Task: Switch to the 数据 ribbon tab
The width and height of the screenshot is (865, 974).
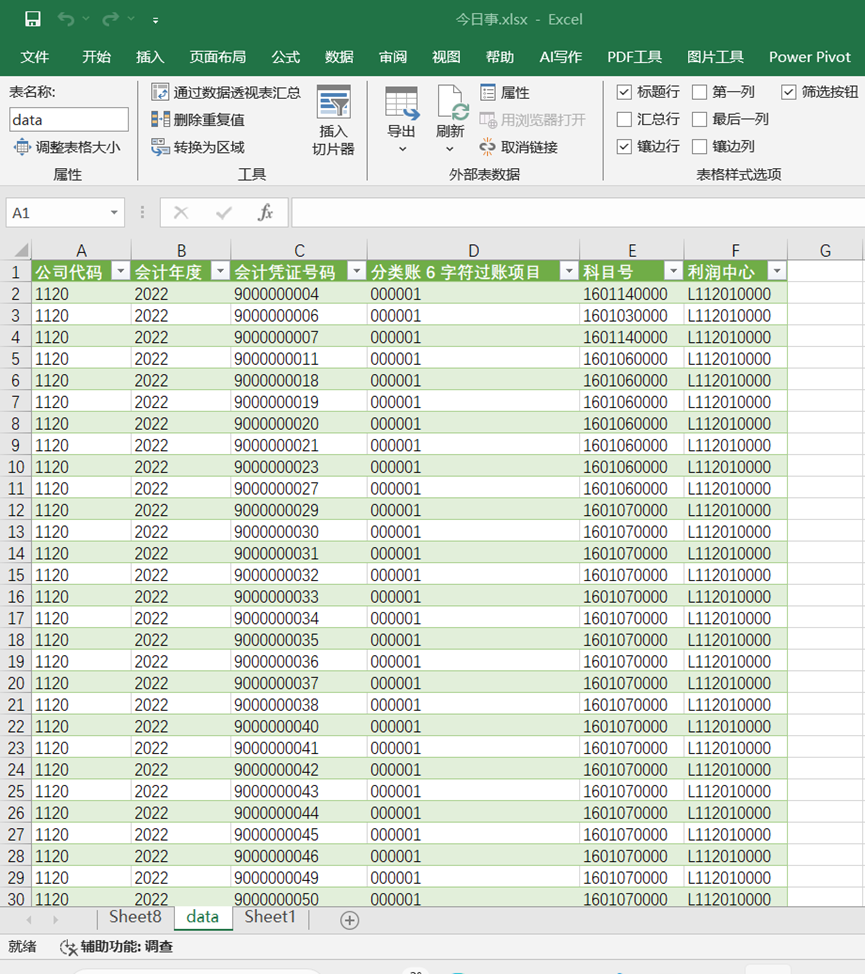Action: [x=339, y=57]
